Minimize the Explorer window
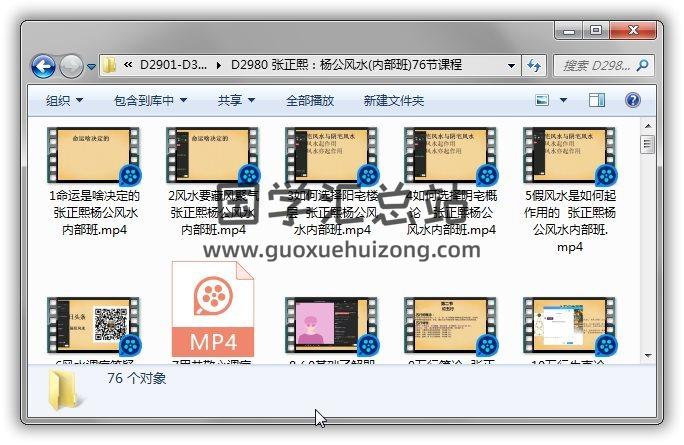Screen dimensions: 684x445 (x=569, y=31)
